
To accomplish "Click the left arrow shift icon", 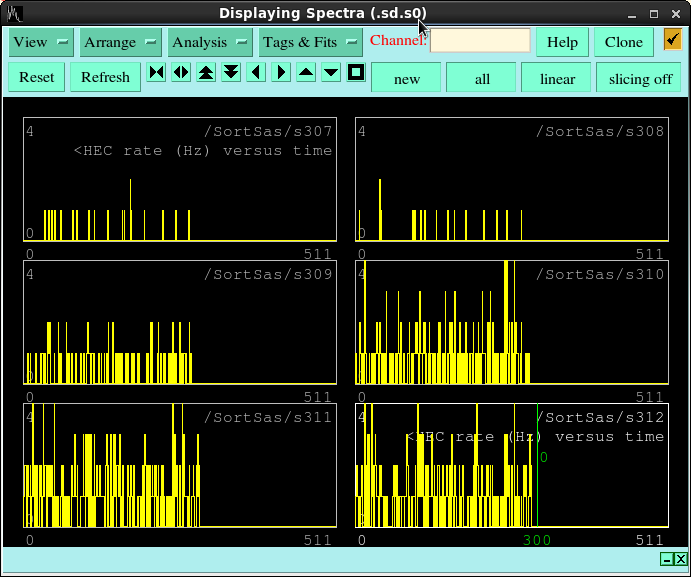I will click(256, 72).
